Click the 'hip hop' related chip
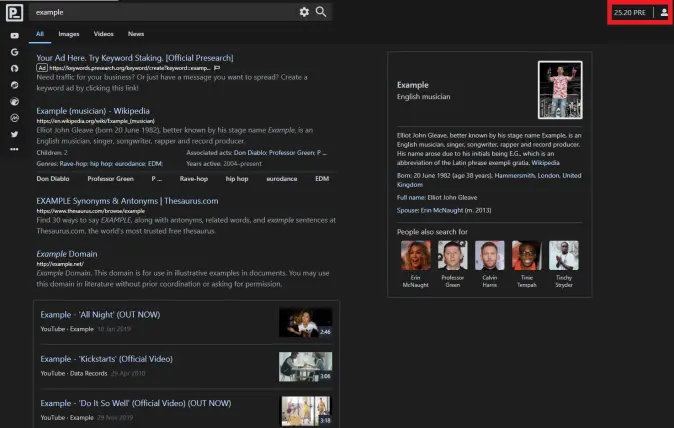 click(237, 179)
